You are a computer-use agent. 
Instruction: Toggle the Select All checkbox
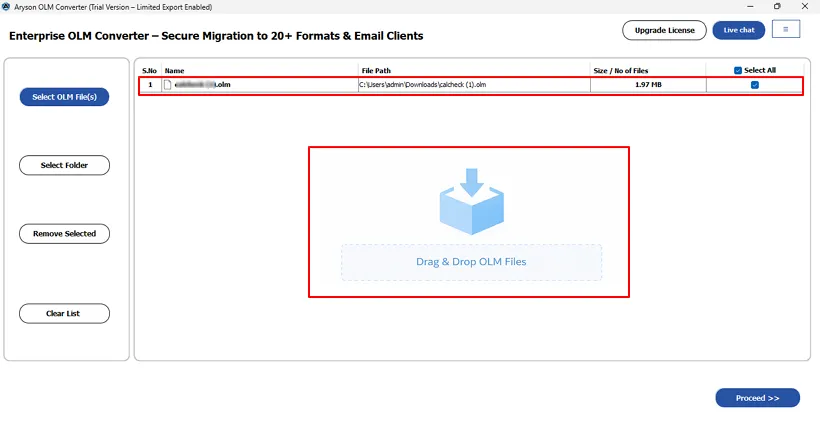coord(738,71)
